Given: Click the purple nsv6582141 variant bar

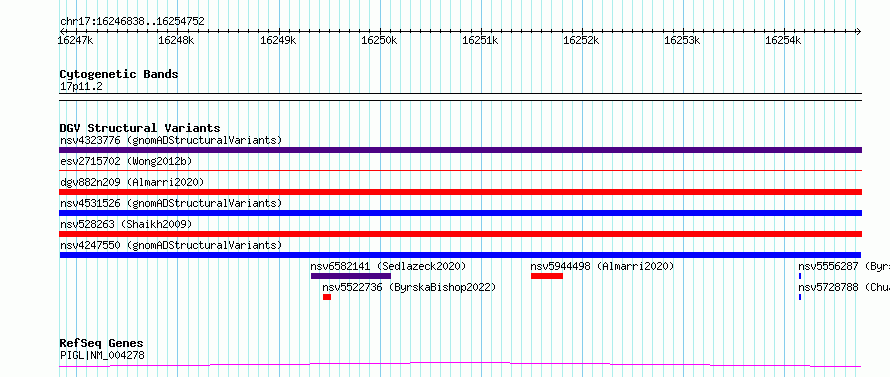Looking at the screenshot, I should [351, 276].
